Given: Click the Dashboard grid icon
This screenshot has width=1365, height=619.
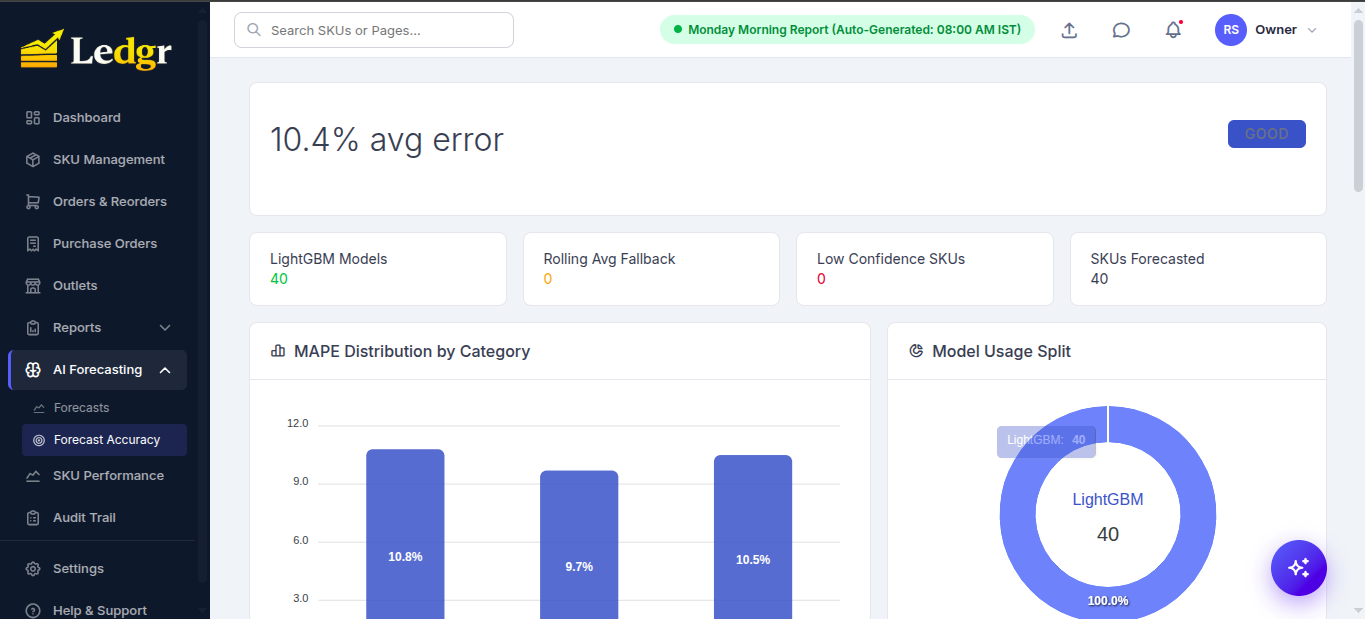Looking at the screenshot, I should coord(33,118).
